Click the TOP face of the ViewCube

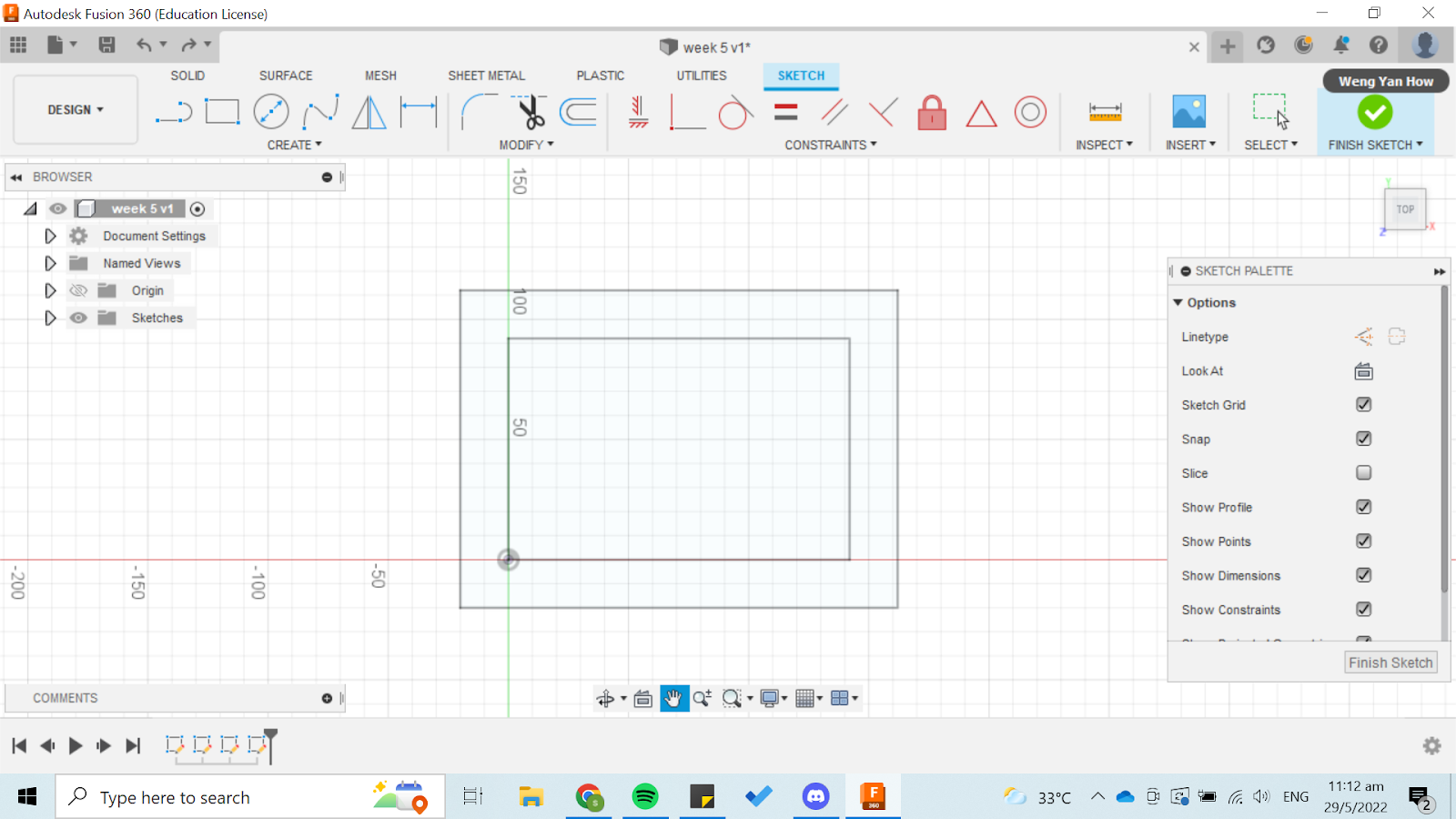(x=1405, y=209)
